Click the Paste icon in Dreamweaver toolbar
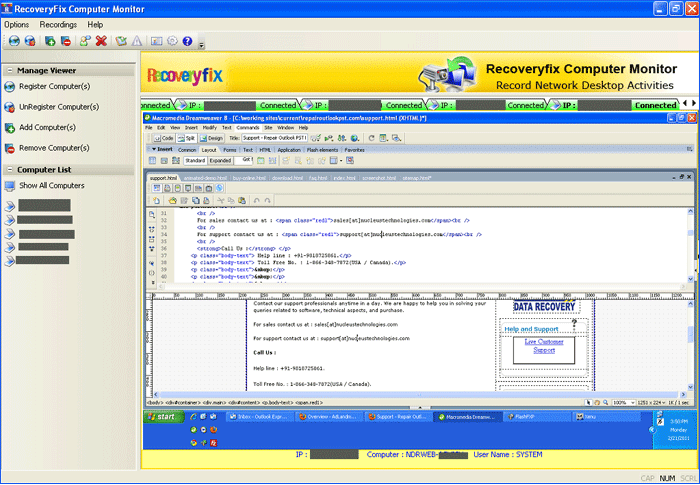The height and width of the screenshot is (485, 700). pos(242,201)
